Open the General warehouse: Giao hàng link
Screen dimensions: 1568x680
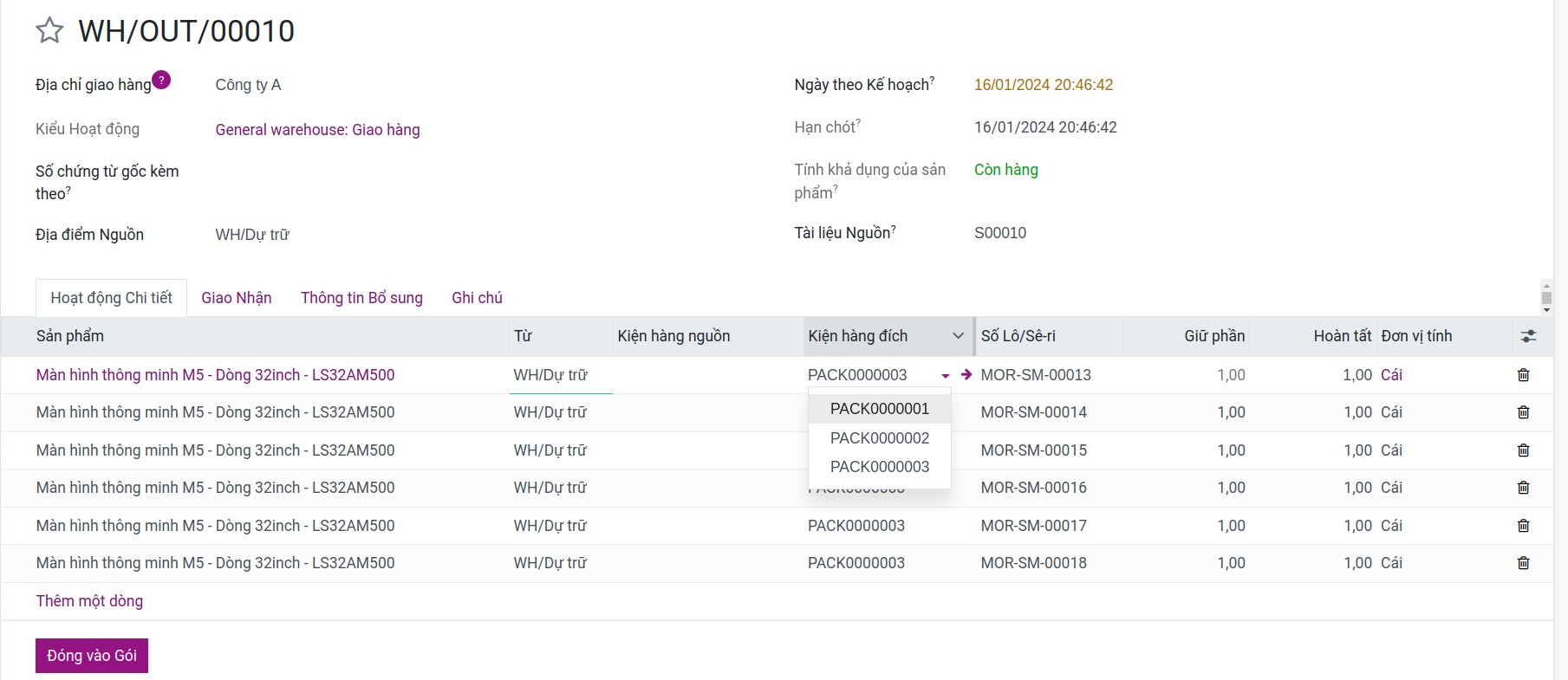coord(317,130)
